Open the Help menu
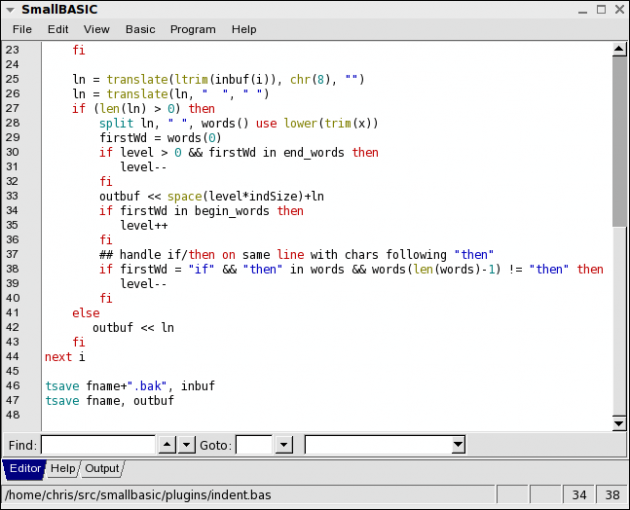Viewport: 630px width, 510px height. tap(244, 29)
